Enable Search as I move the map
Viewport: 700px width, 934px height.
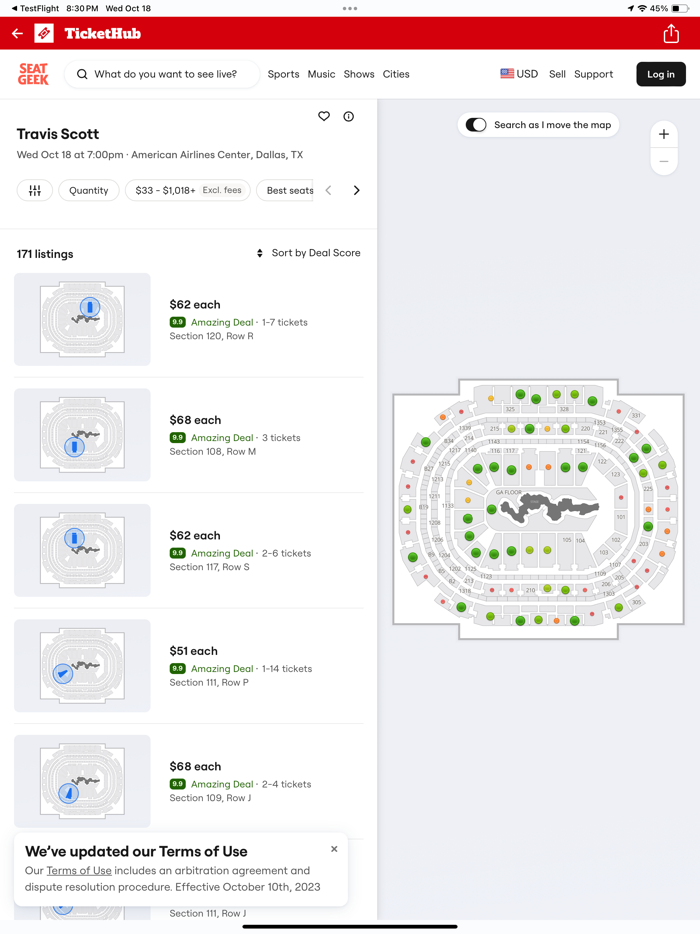475,124
